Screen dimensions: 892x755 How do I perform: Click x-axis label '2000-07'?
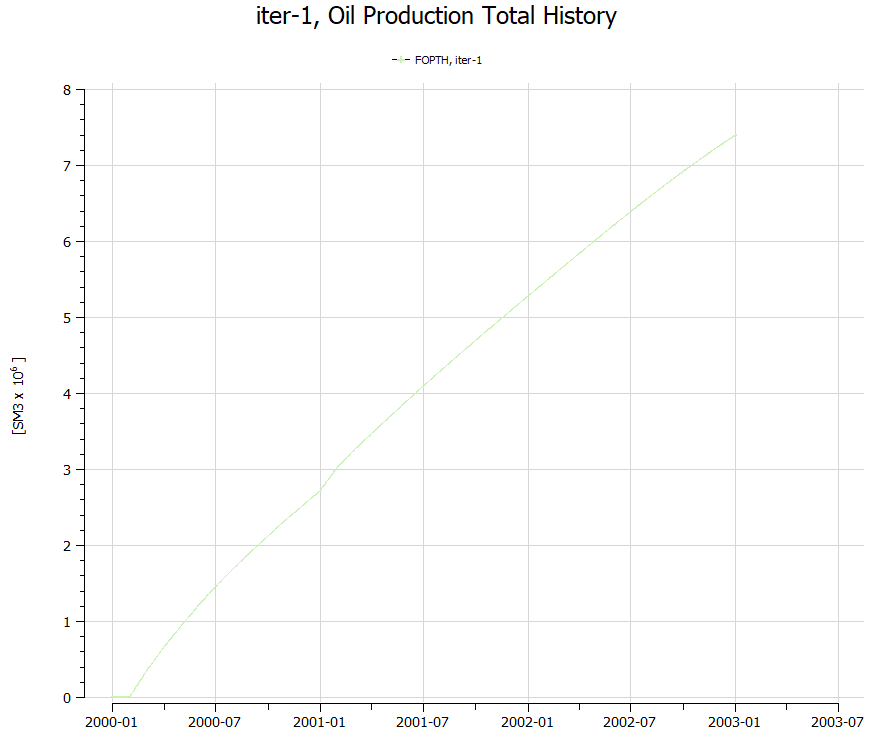214,722
